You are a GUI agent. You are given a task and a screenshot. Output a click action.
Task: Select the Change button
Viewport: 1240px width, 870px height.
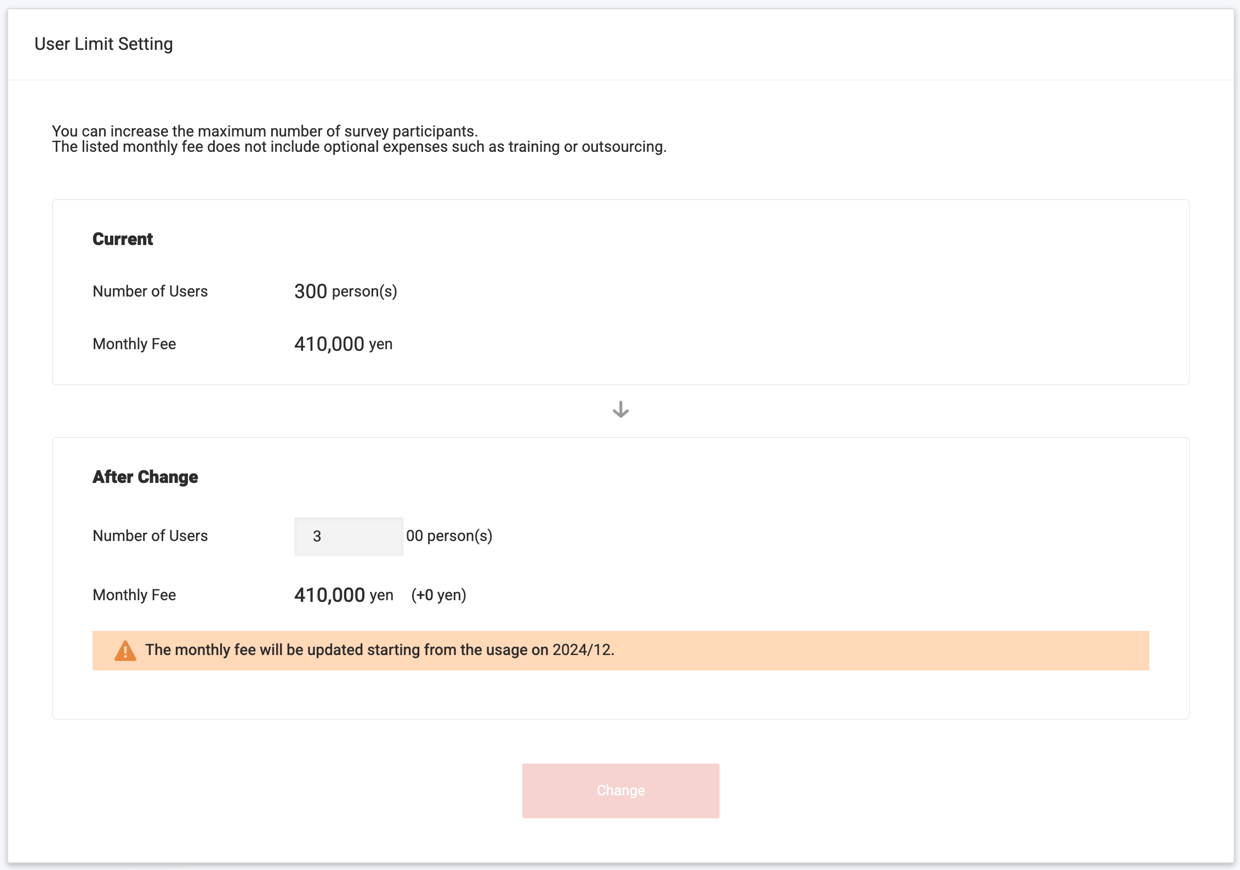[x=620, y=790]
